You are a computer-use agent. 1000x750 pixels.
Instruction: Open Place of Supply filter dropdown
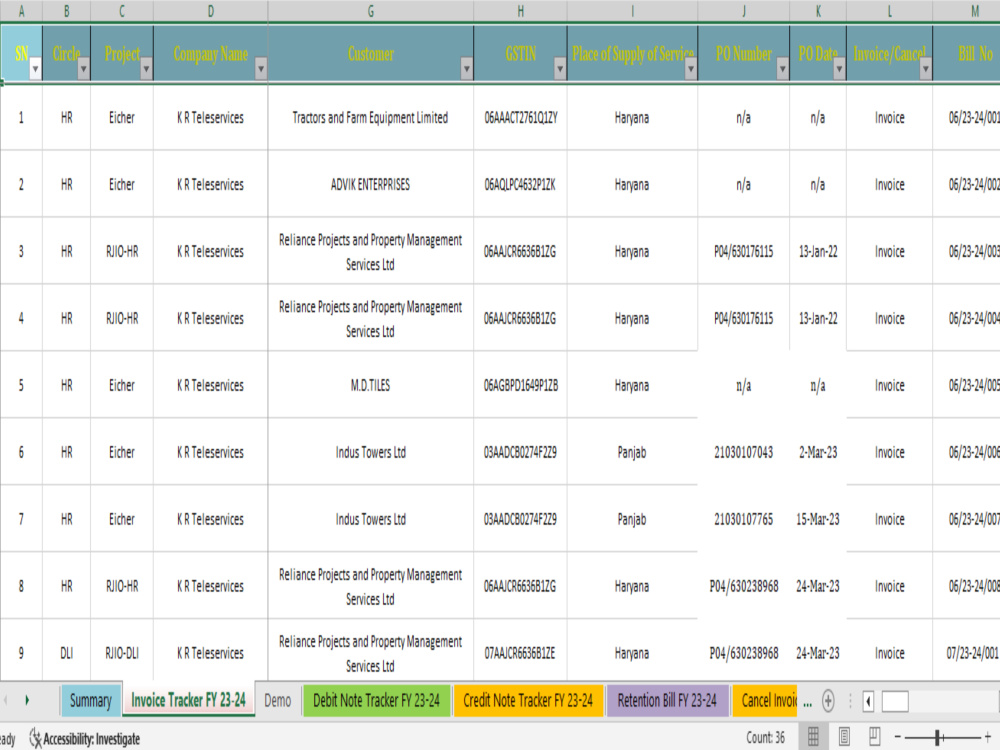coord(690,68)
